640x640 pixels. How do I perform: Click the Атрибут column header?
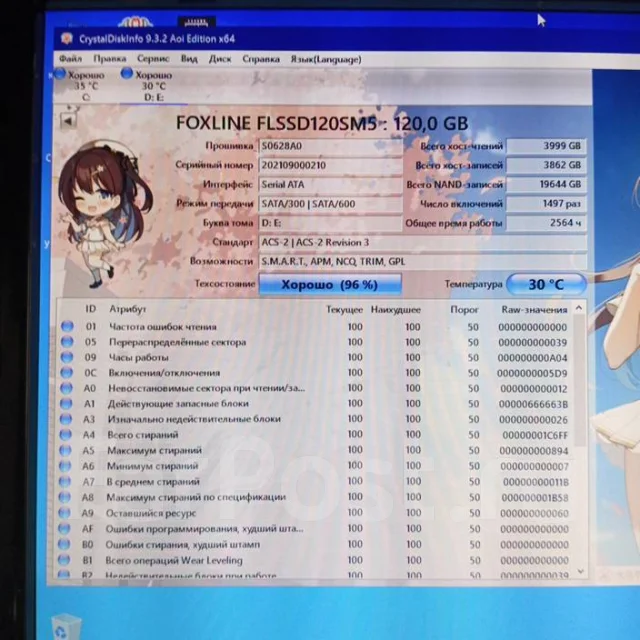(x=127, y=309)
